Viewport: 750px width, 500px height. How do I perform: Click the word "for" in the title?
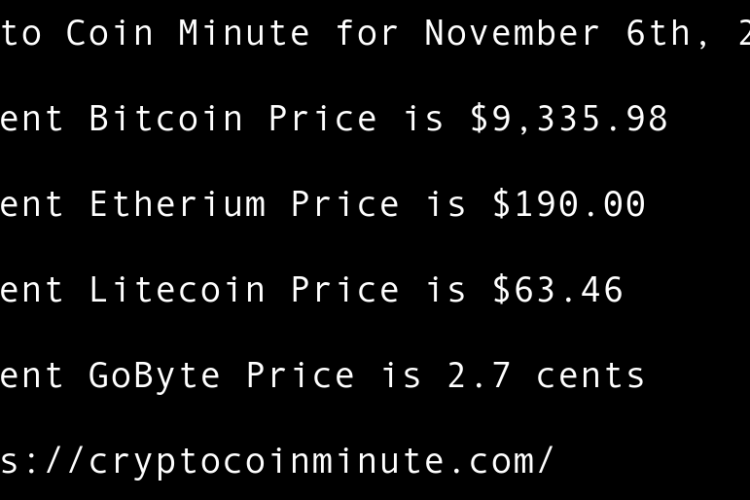pyautogui.click(x=367, y=33)
